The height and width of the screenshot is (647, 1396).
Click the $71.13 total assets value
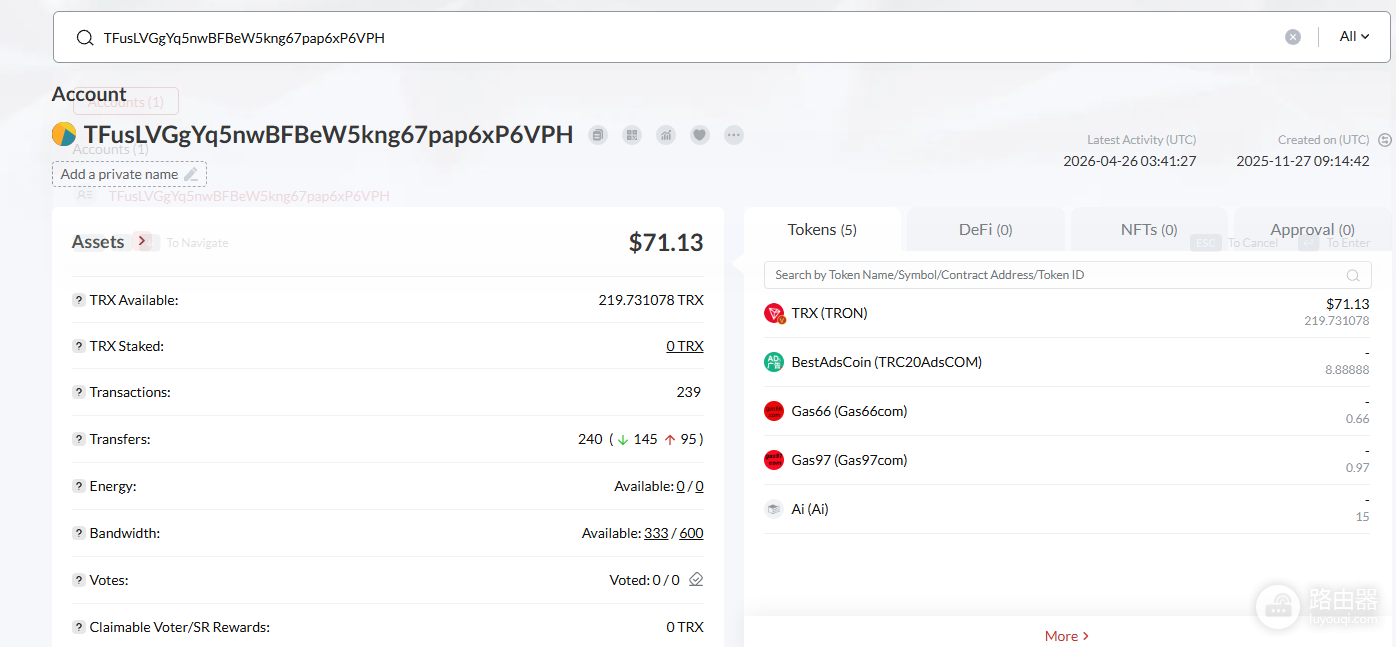[666, 242]
